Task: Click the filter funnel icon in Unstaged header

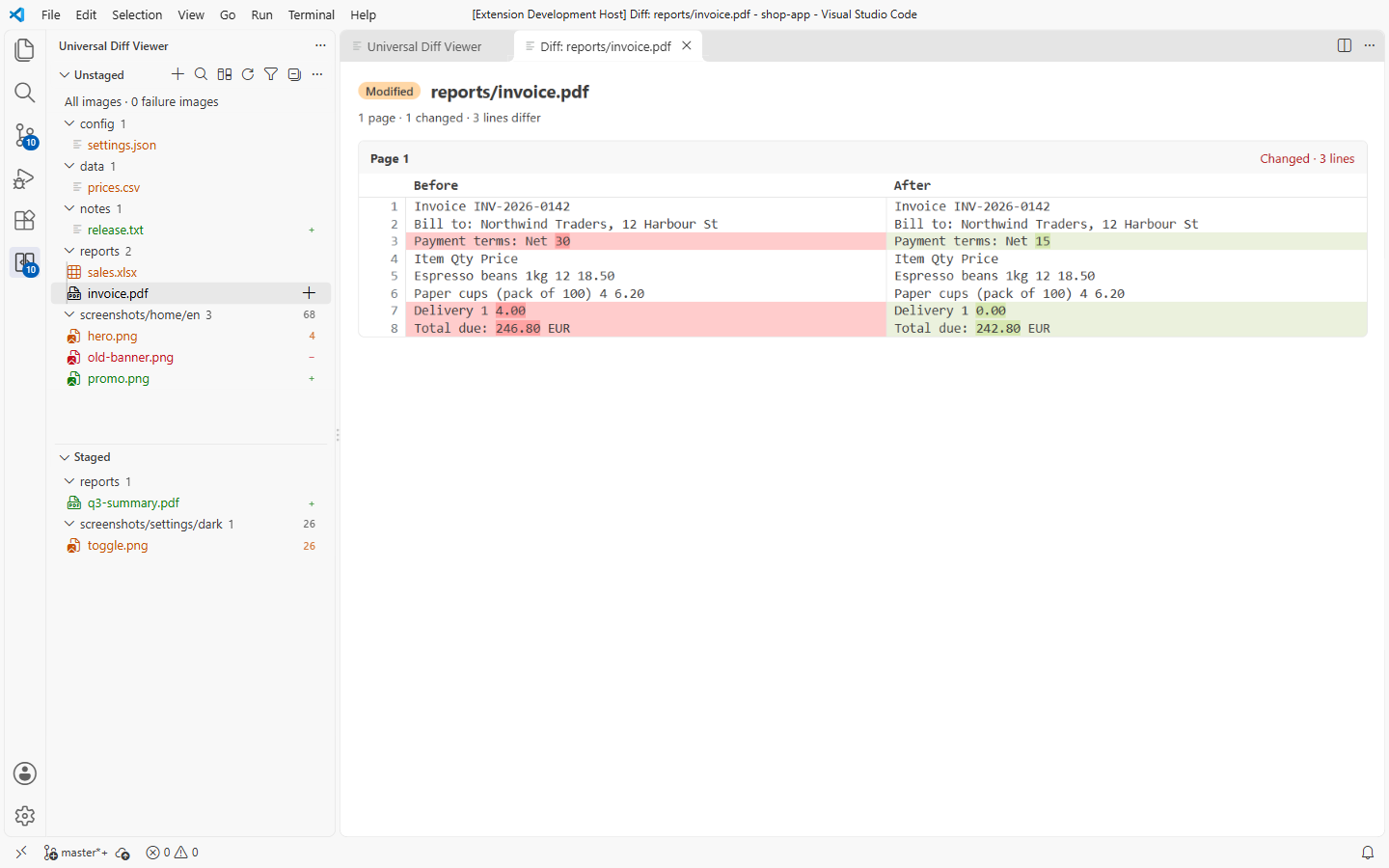Action: (271, 74)
